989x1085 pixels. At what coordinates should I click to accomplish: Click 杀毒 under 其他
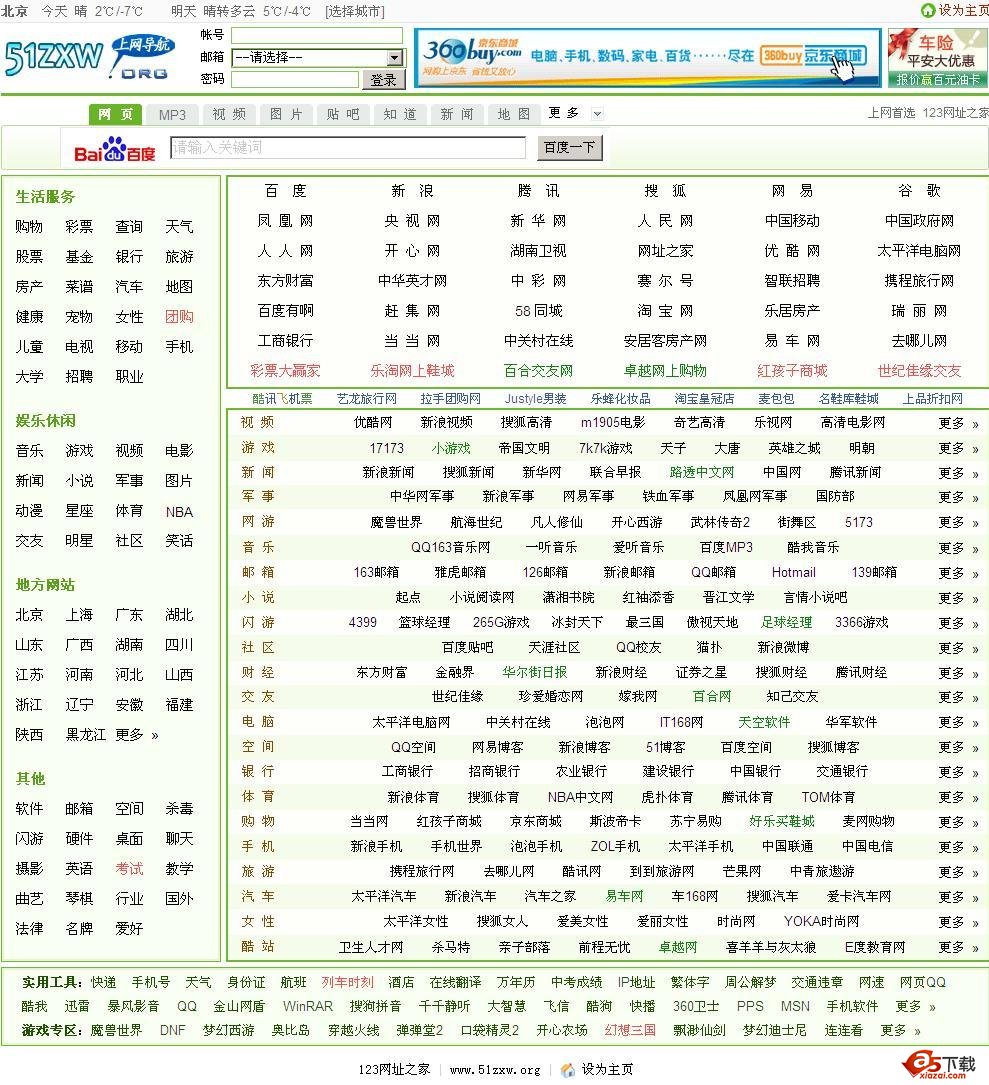[179, 809]
